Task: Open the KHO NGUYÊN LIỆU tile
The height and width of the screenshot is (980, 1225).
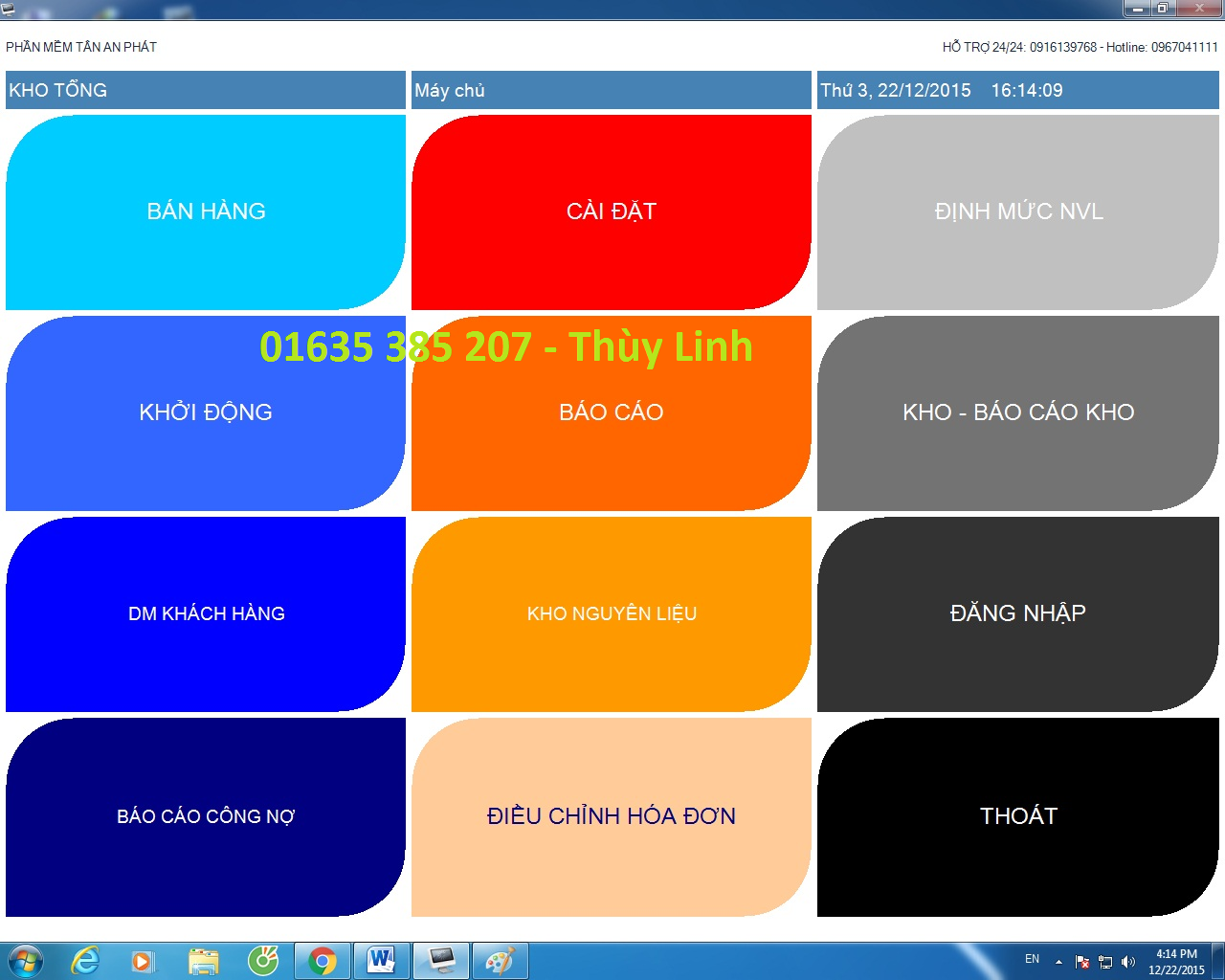Action: pyautogui.click(x=611, y=613)
